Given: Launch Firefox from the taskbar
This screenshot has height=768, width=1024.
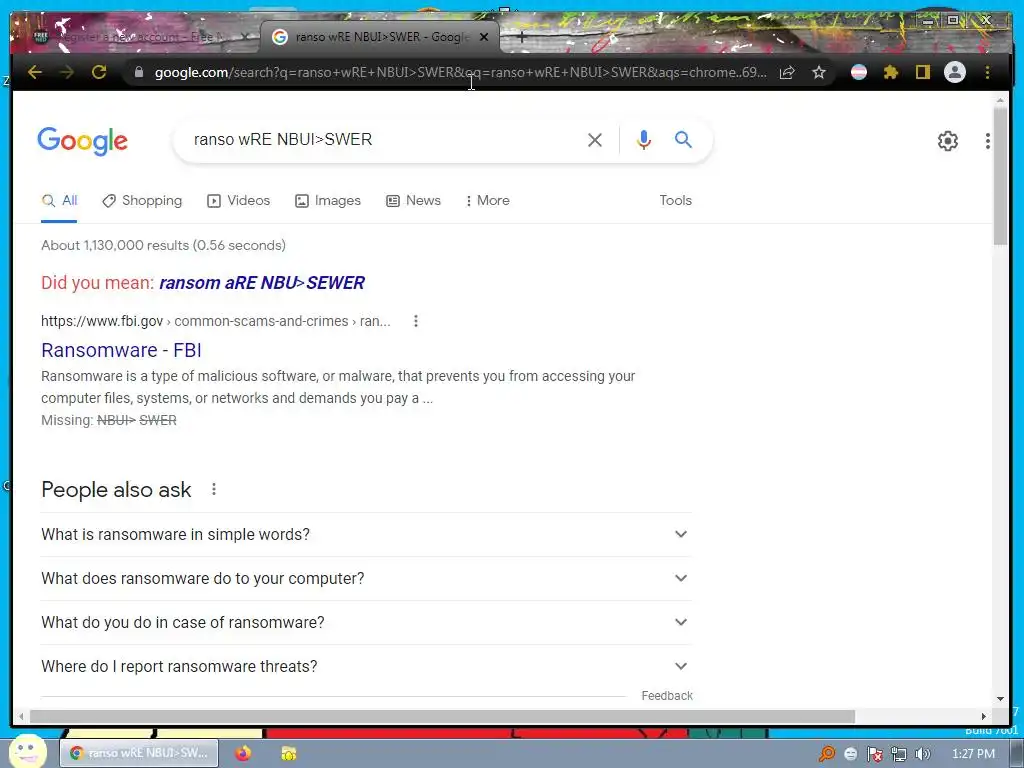Looking at the screenshot, I should coord(243,754).
